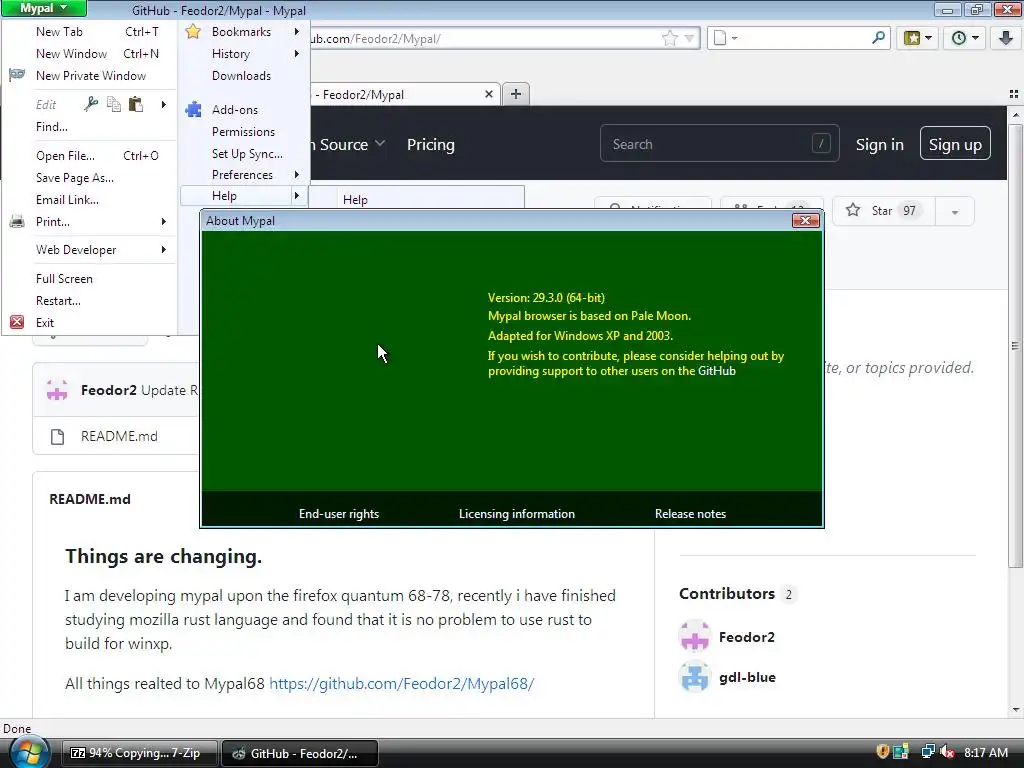This screenshot has width=1024, height=768.
Task: Expand the Open Source GitHub menu
Action: (347, 144)
